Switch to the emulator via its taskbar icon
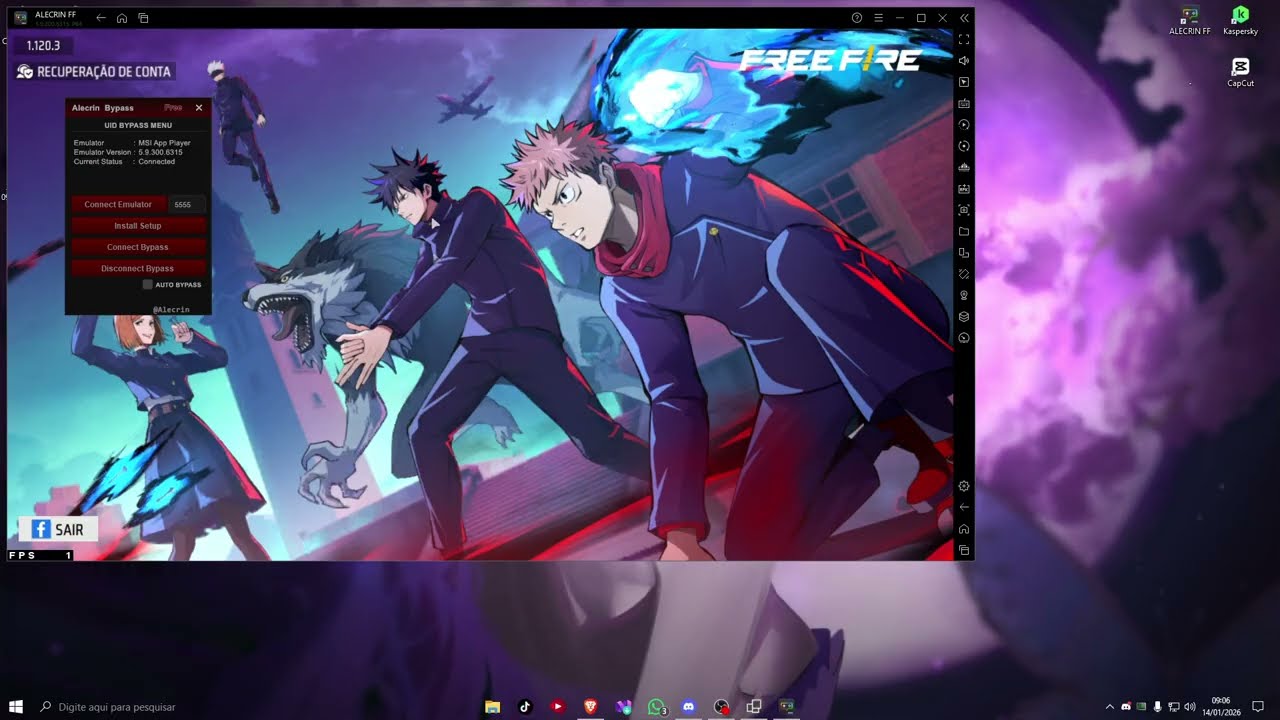This screenshot has height=720, width=1280. coord(787,707)
